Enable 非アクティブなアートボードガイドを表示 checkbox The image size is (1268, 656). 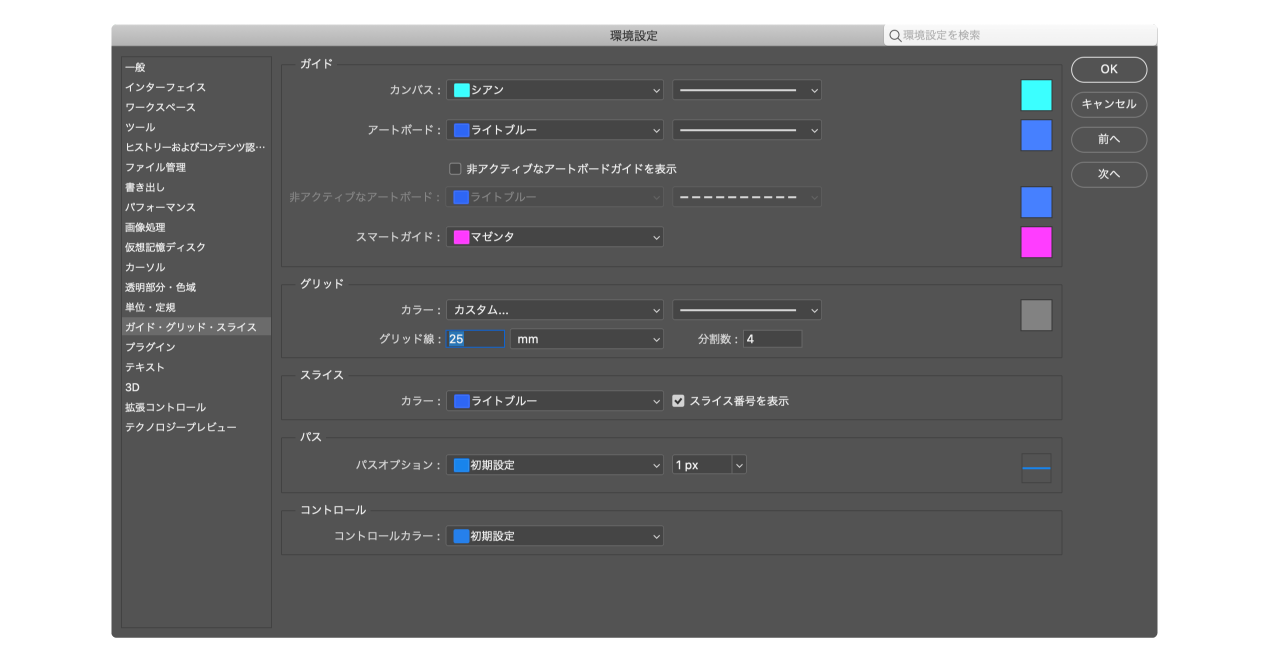[455, 169]
